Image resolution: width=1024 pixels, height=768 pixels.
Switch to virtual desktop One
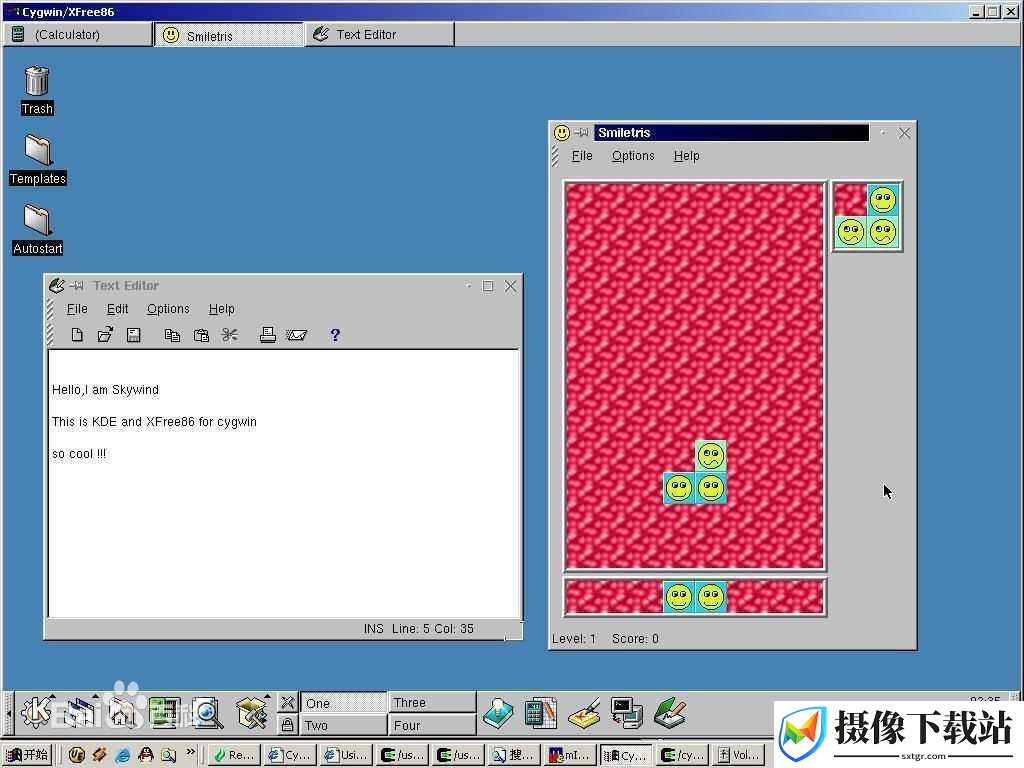343,703
